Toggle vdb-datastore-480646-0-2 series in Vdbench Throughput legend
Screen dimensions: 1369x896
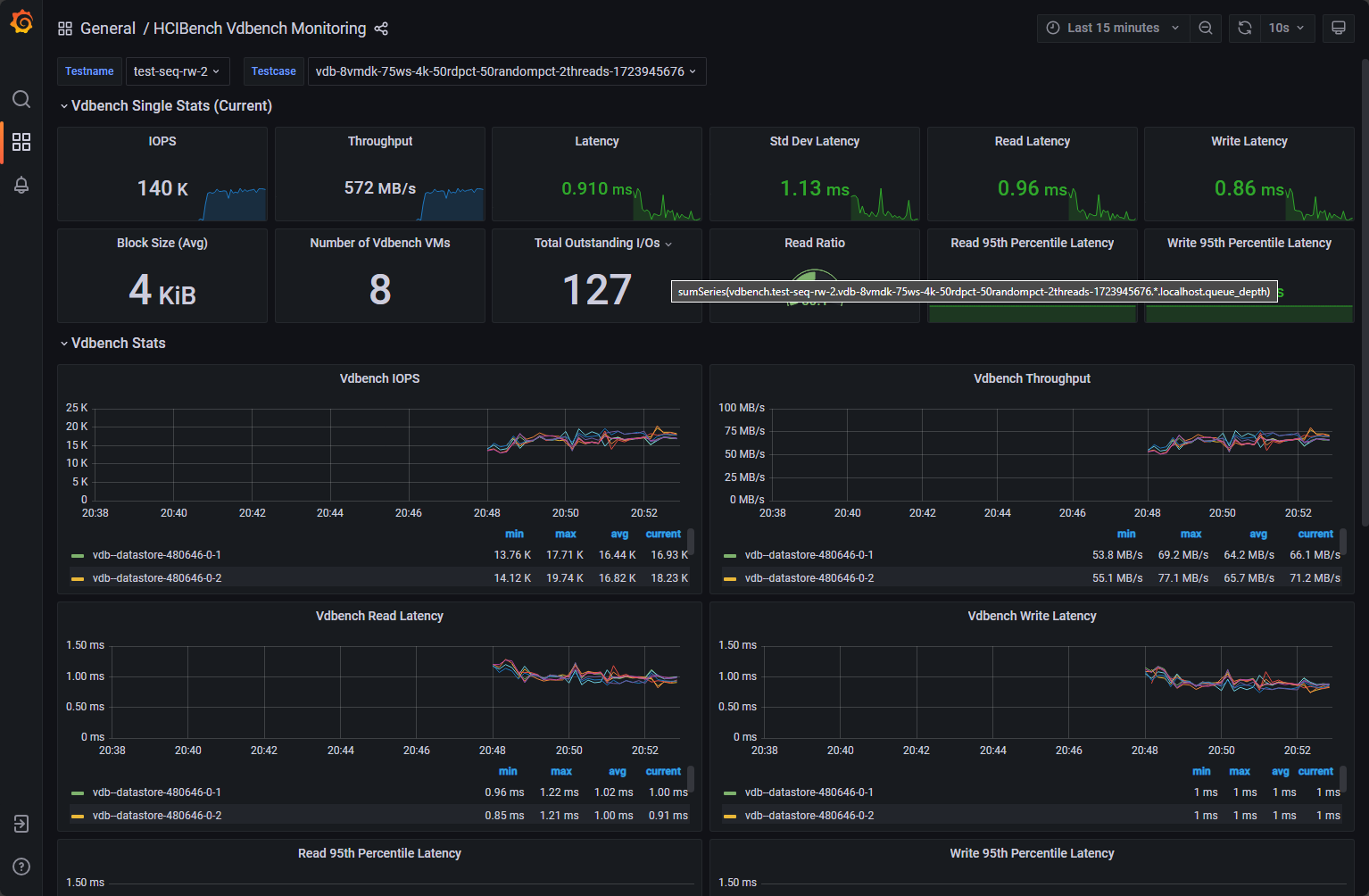tap(809, 578)
